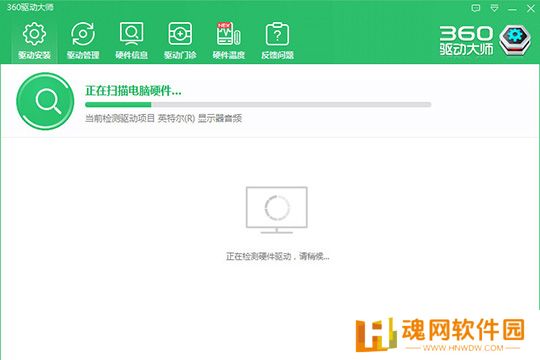Click the 当前检测驱动项目 status line

[163, 118]
